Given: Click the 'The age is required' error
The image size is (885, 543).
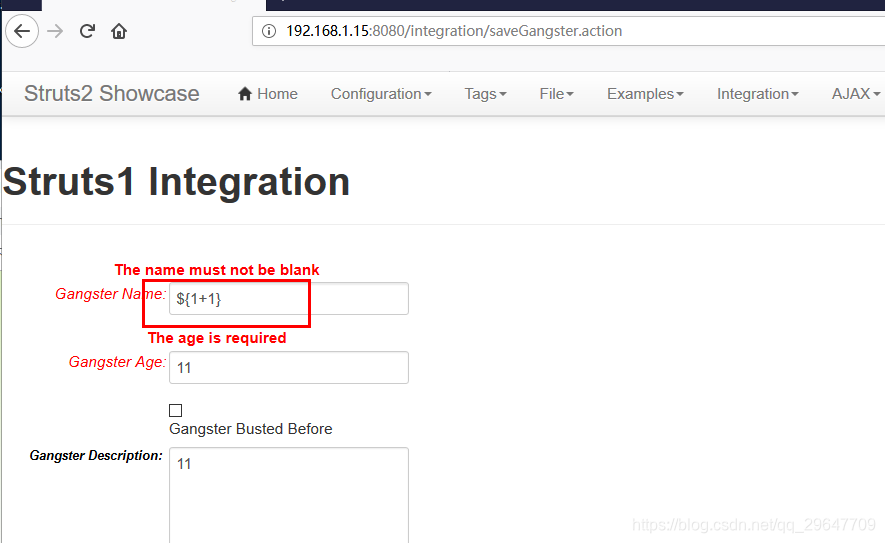Looking at the screenshot, I should tap(217, 338).
